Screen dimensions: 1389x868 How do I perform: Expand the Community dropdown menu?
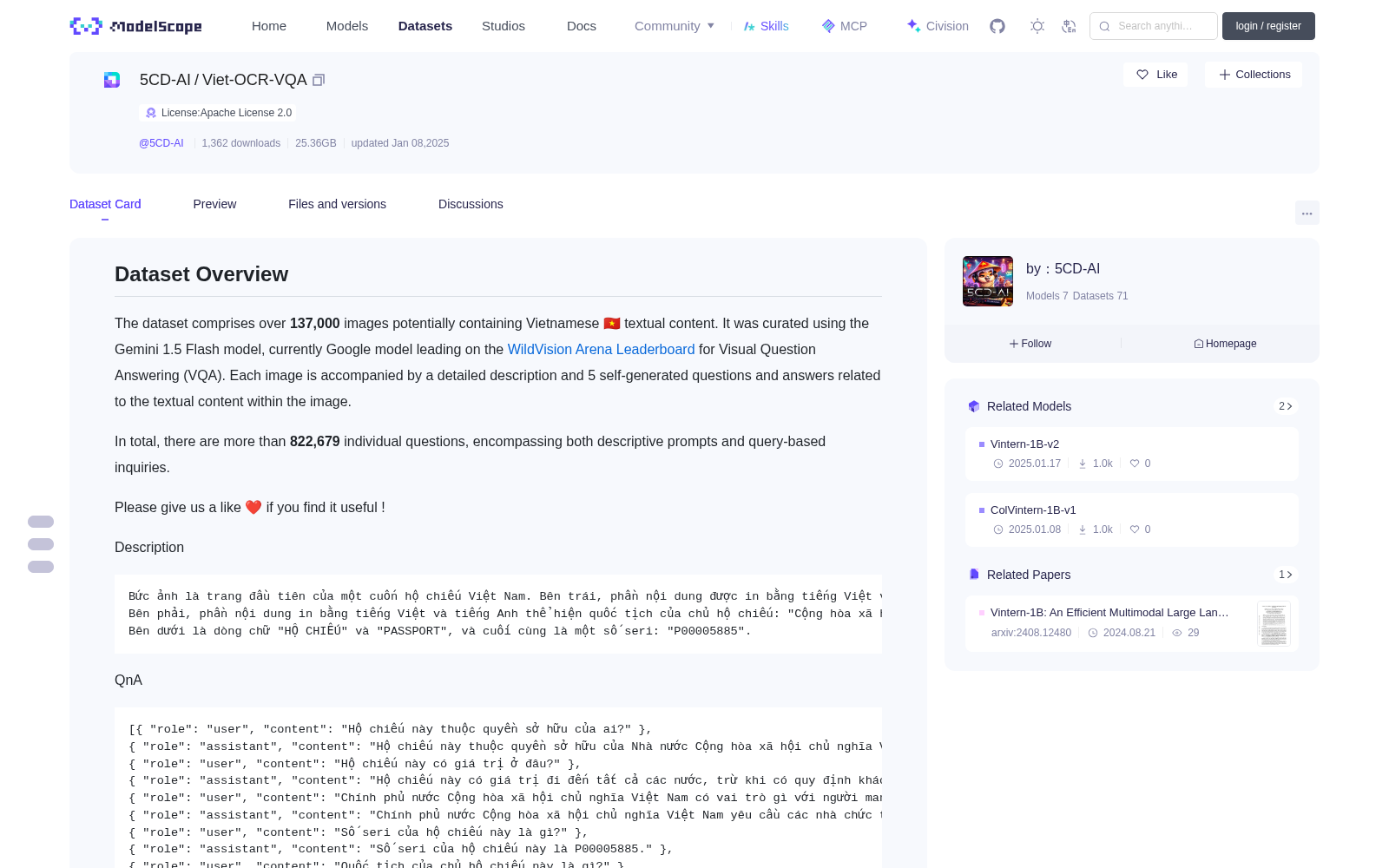point(675,26)
